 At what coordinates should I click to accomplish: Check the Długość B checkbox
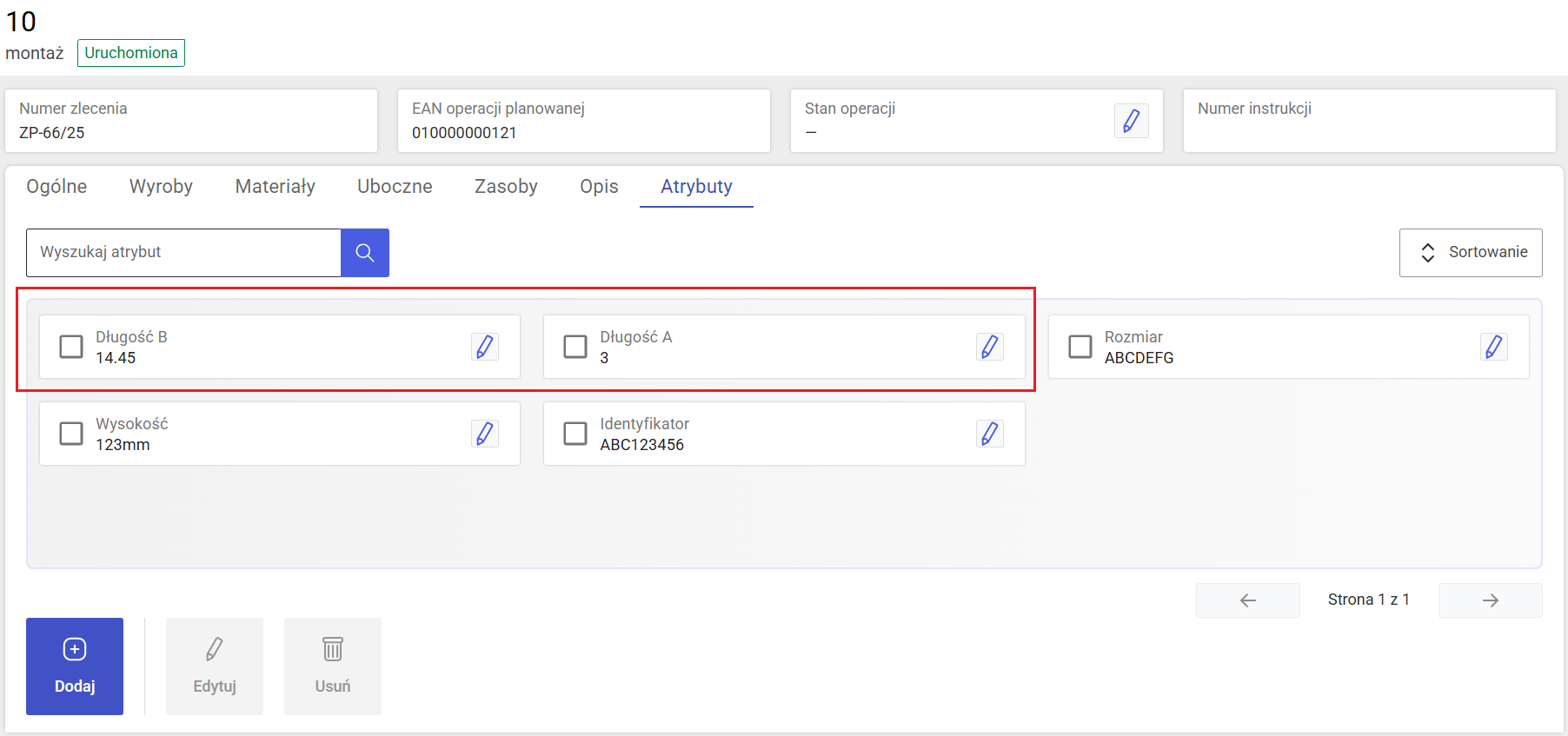point(71,347)
